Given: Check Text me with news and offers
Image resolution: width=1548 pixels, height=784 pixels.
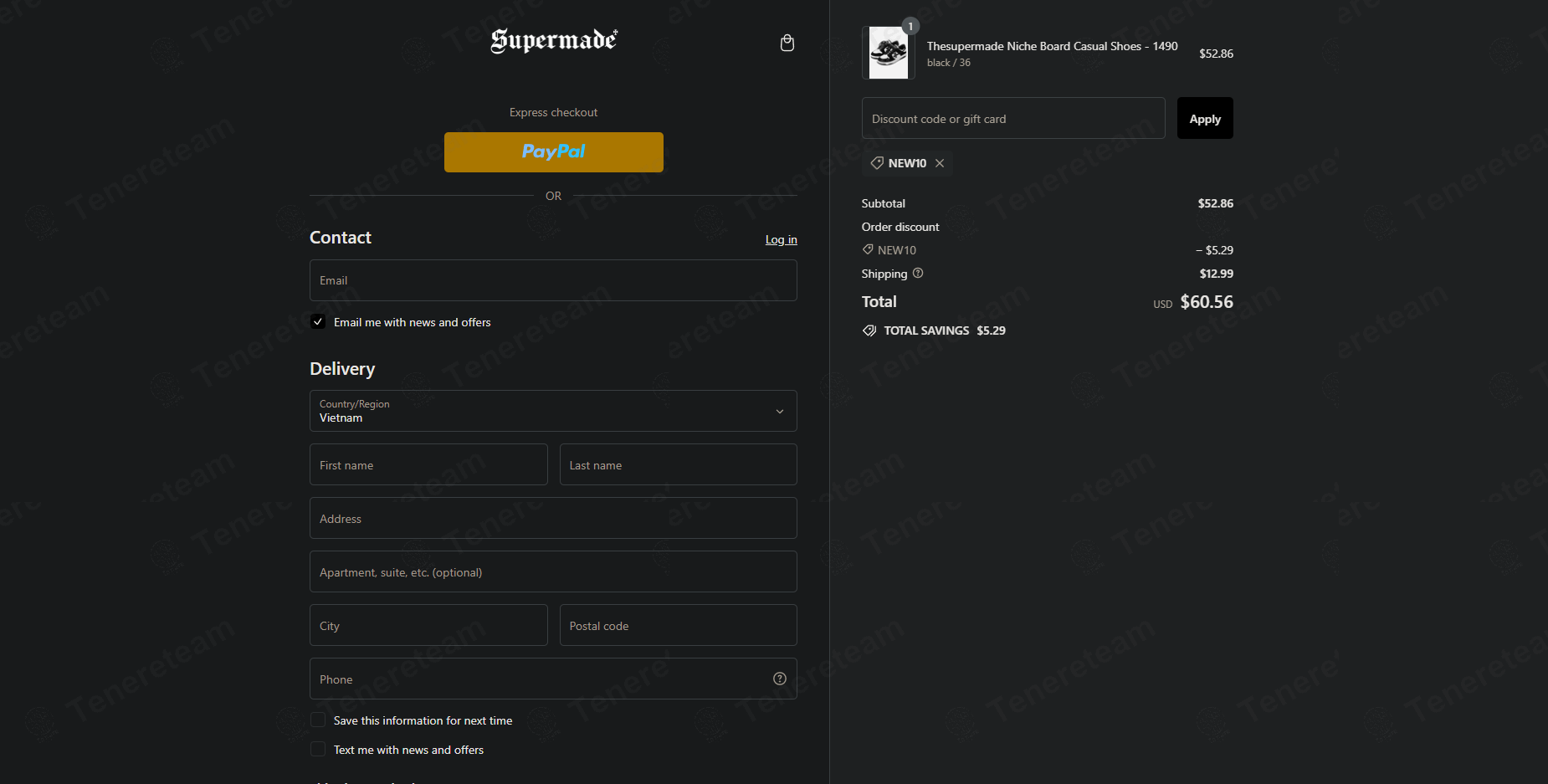Looking at the screenshot, I should pyautogui.click(x=318, y=749).
